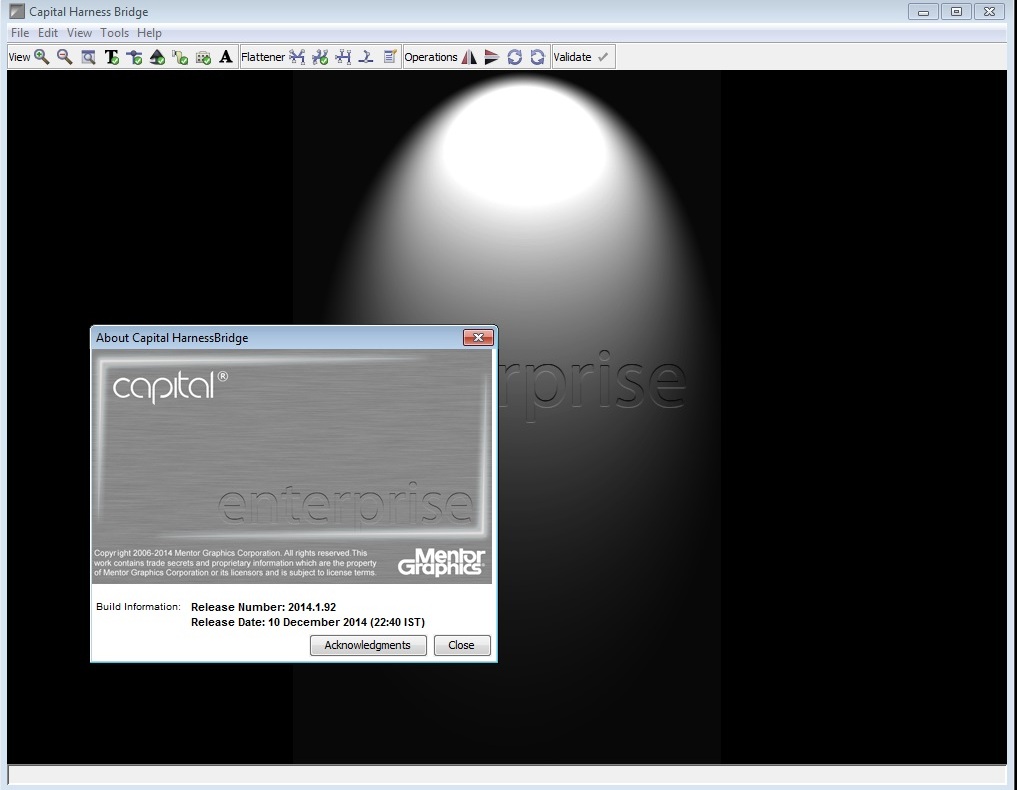Open the Tools menu
The height and width of the screenshot is (790, 1017).
tap(114, 32)
